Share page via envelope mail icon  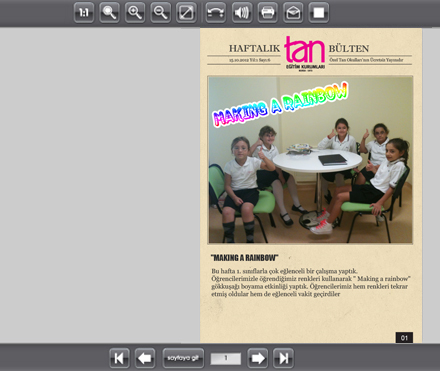293,13
